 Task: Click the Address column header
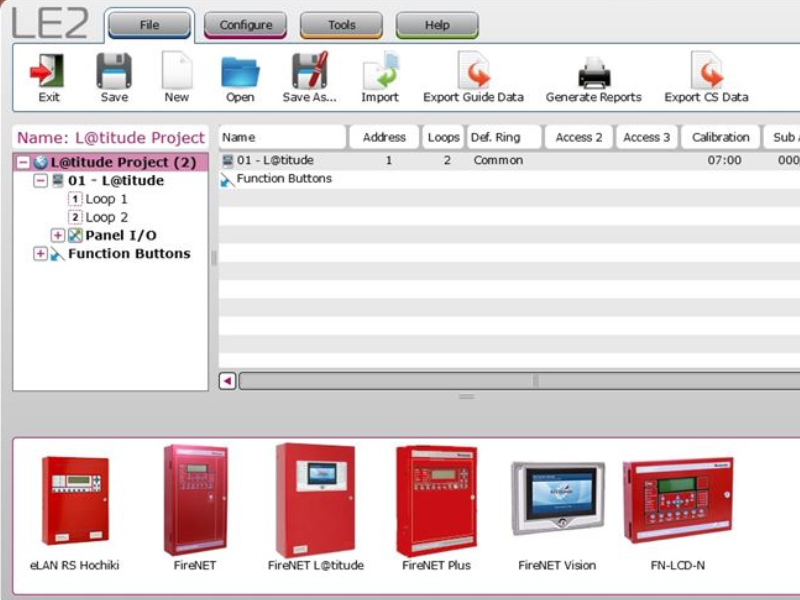384,137
